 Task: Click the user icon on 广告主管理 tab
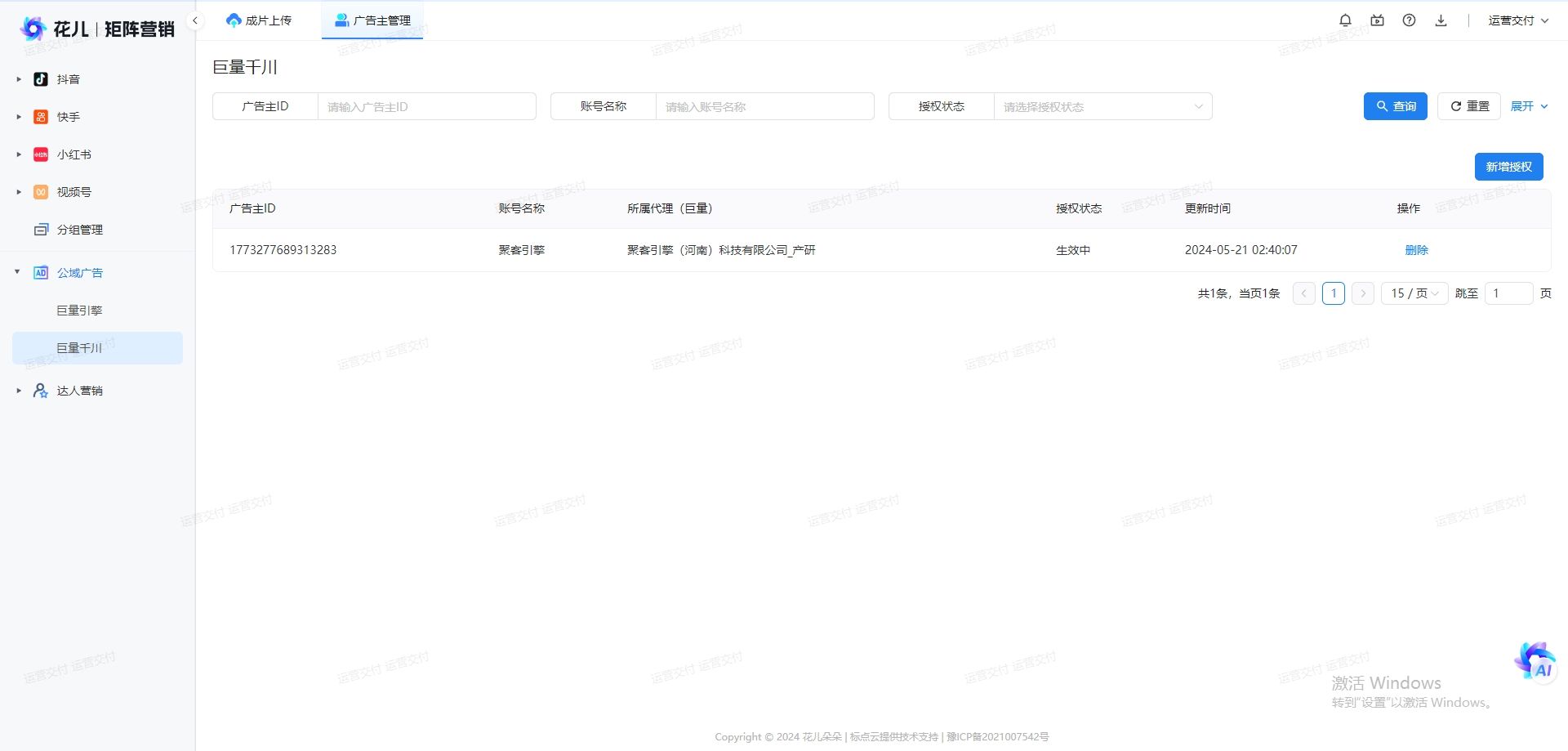pos(342,20)
